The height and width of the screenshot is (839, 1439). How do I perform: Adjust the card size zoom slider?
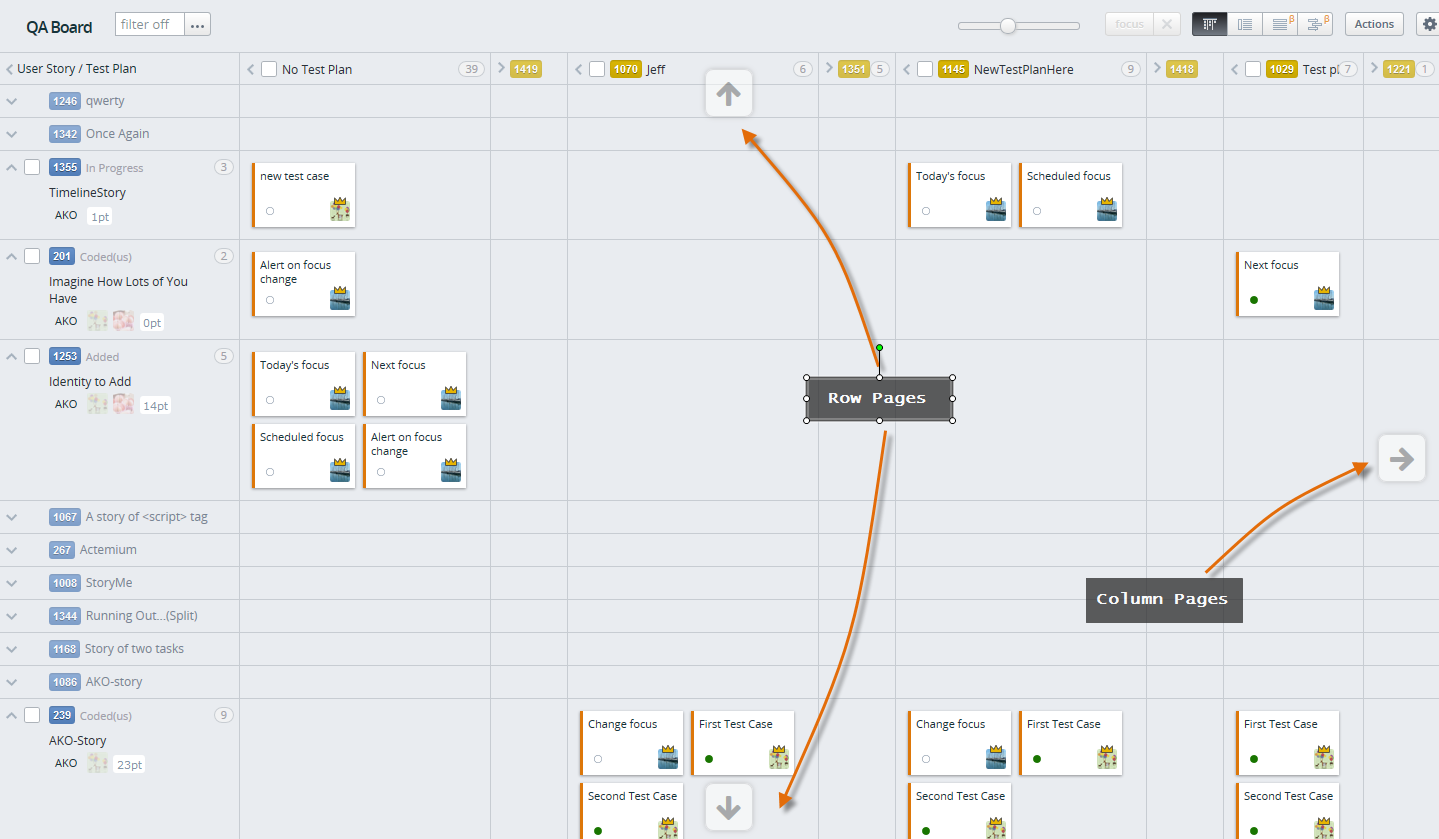pos(1008,26)
